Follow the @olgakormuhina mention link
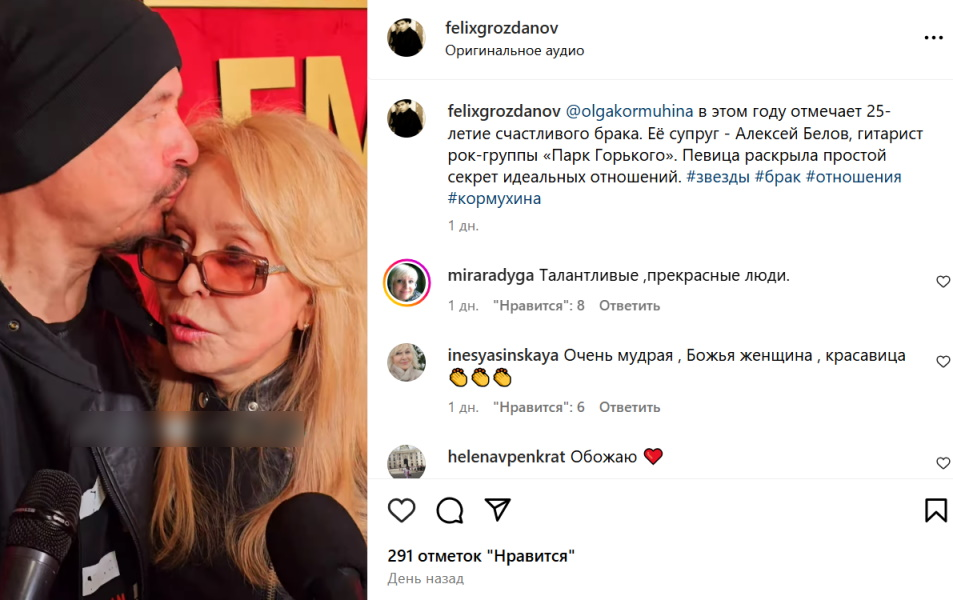 pyautogui.click(x=629, y=112)
